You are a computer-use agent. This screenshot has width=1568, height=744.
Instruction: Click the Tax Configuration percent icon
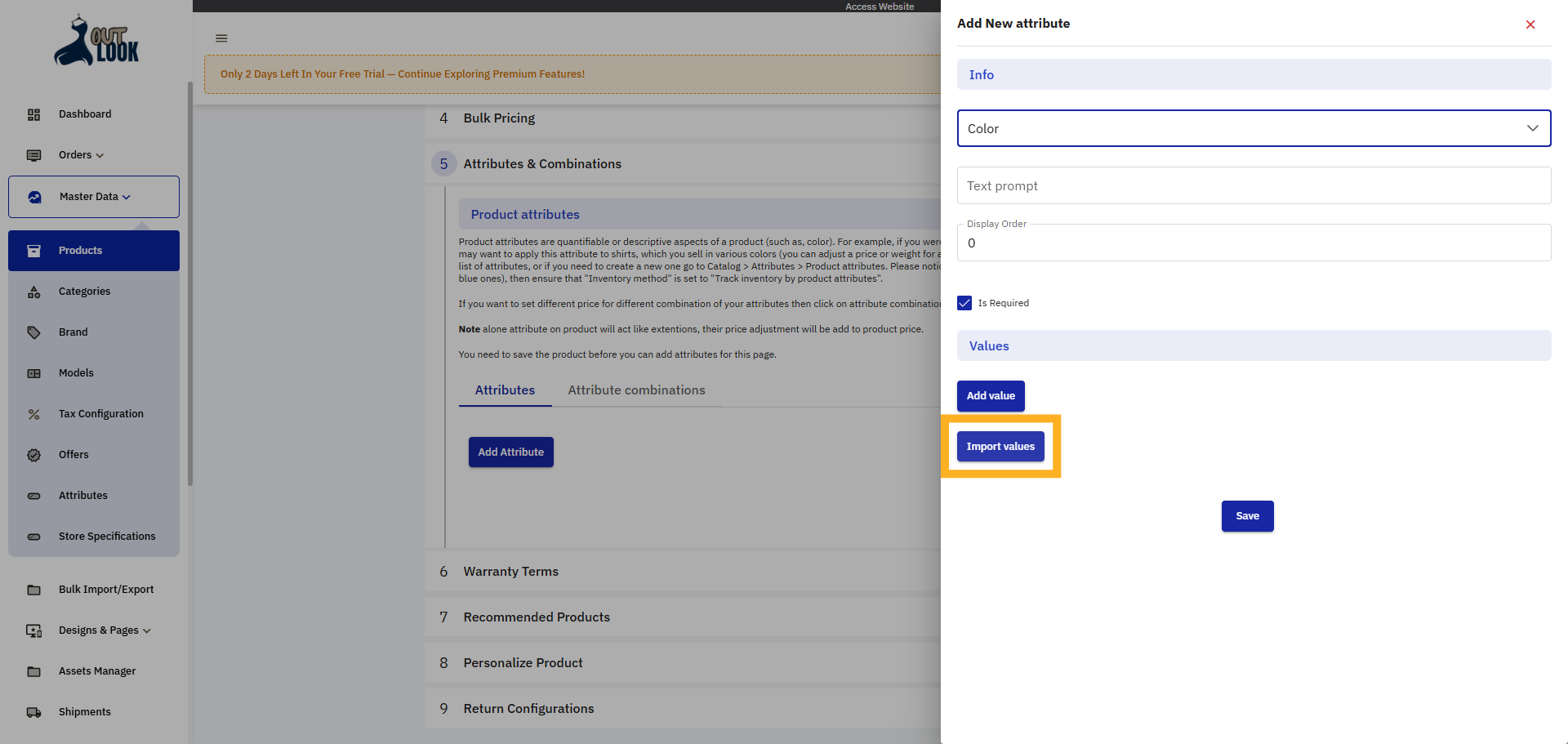(x=33, y=414)
